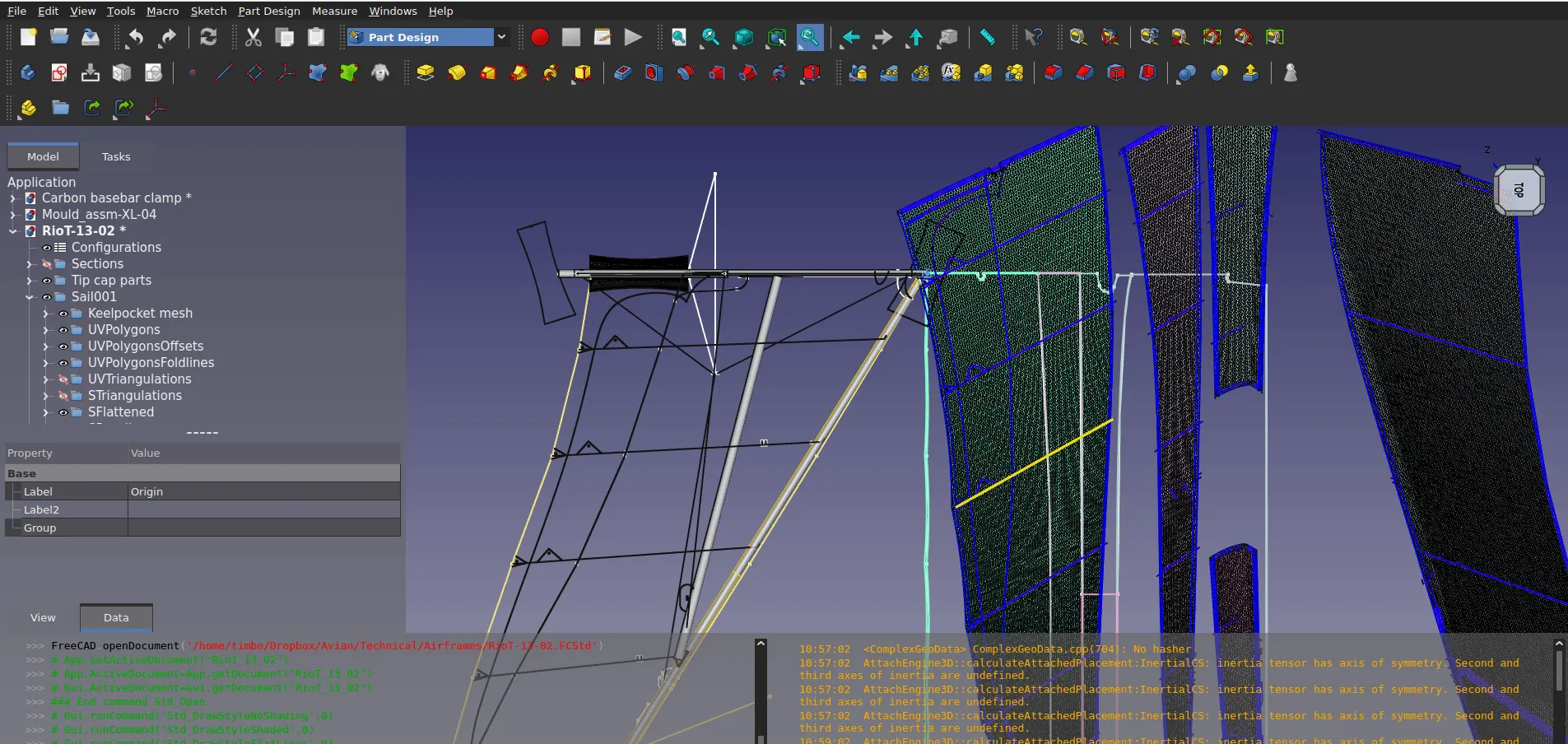Open the Sketch menu
1568x744 pixels.
(x=208, y=11)
